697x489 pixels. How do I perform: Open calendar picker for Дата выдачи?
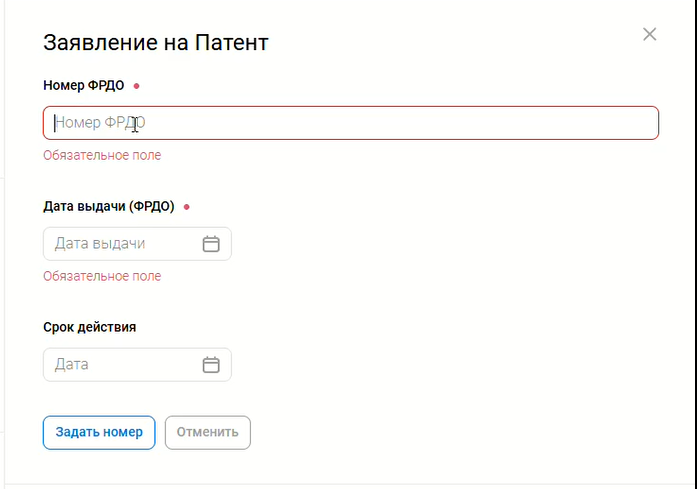tap(211, 244)
